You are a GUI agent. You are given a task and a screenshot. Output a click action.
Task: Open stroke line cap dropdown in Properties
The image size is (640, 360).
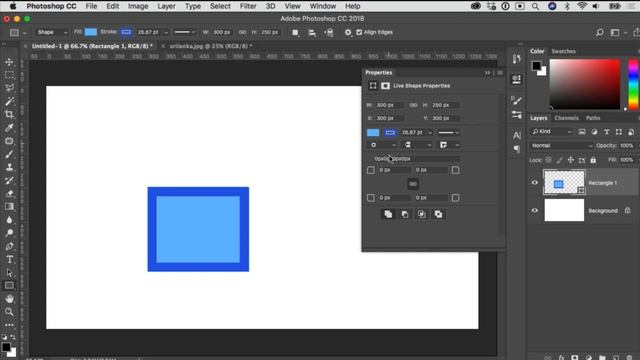click(417, 145)
